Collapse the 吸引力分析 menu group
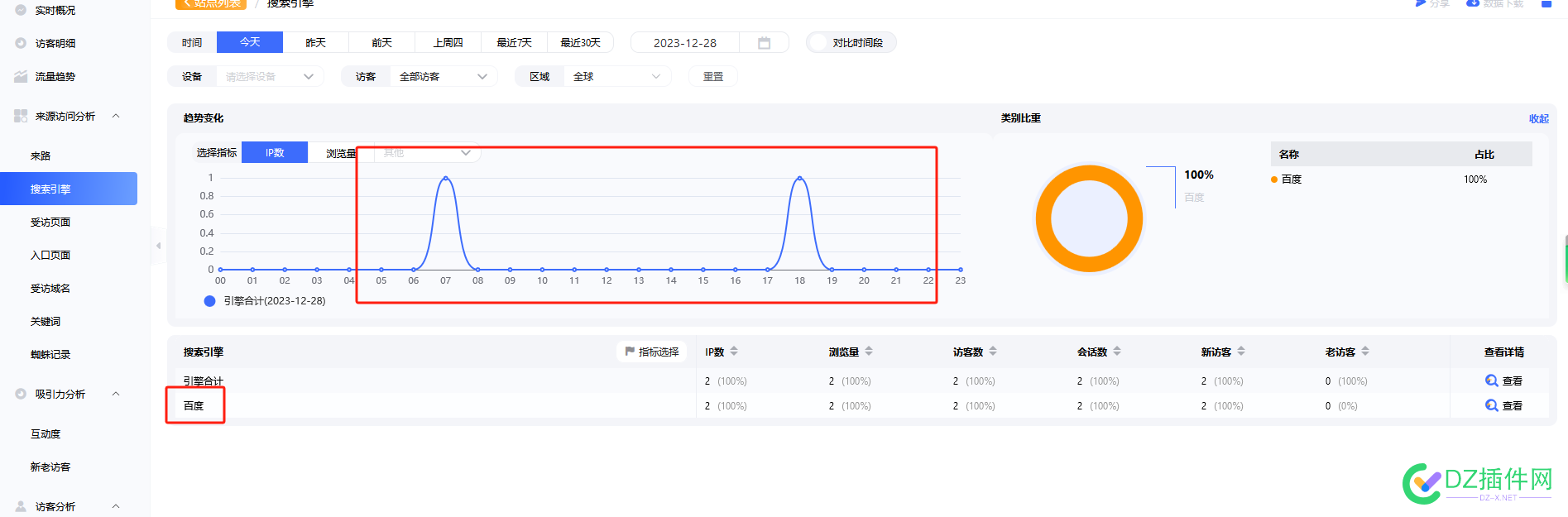 point(116,394)
